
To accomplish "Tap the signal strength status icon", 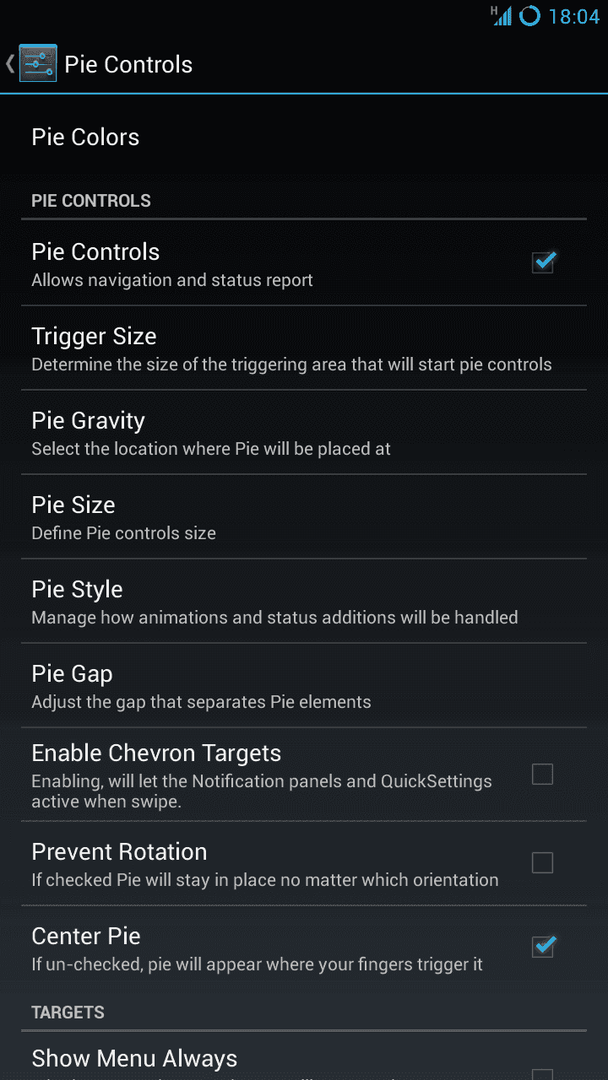I will (x=501, y=16).
